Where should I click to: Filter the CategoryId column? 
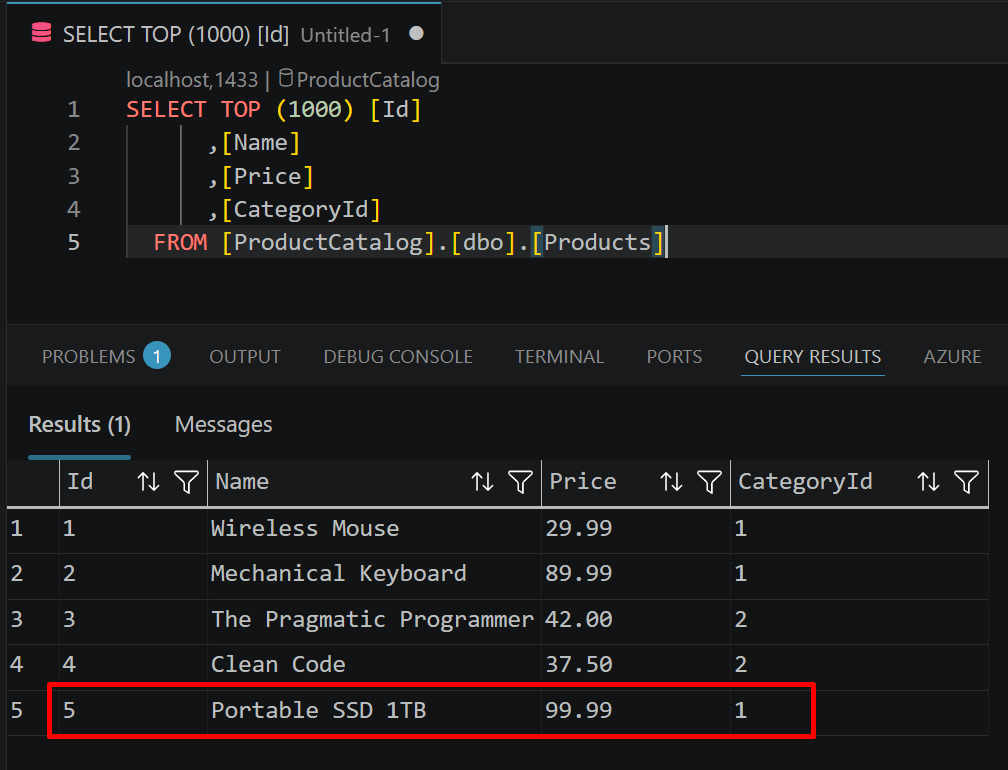[x=966, y=481]
